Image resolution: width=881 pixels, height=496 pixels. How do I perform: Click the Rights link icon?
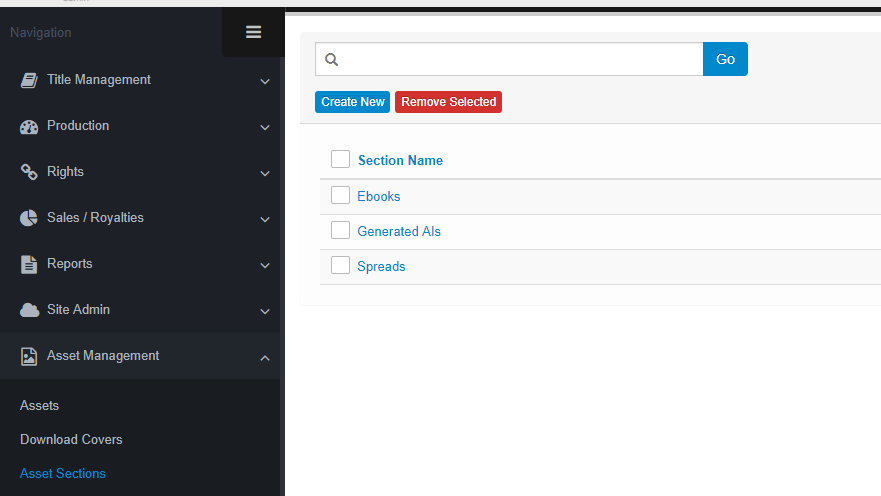(29, 172)
